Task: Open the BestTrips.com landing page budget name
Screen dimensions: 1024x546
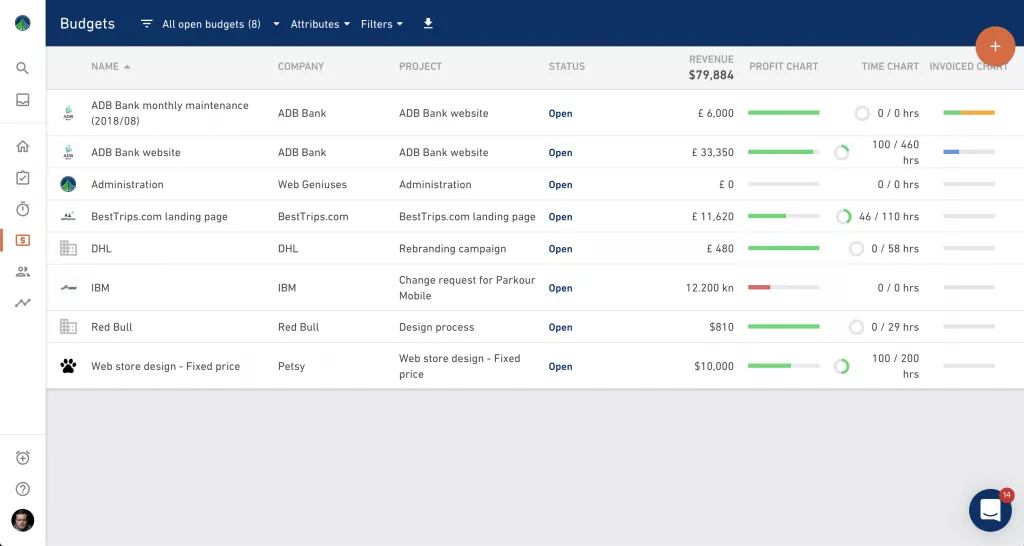Action: tap(159, 216)
